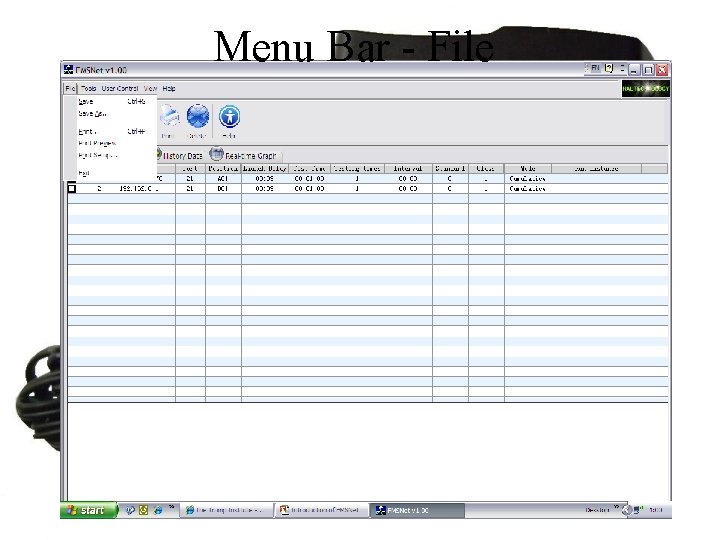Tick the checkbox for table row 2
This screenshot has width=720, height=540.
pyautogui.click(x=72, y=188)
